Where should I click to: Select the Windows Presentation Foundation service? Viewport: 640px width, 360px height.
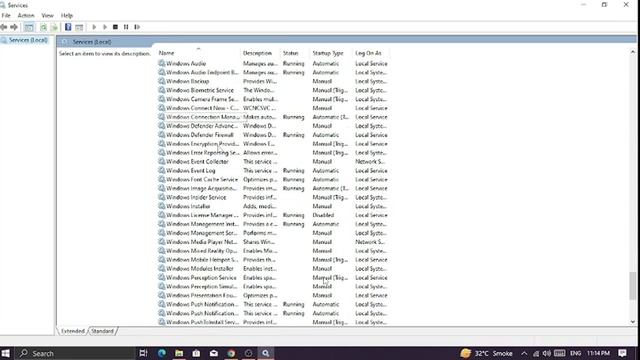[273, 296]
